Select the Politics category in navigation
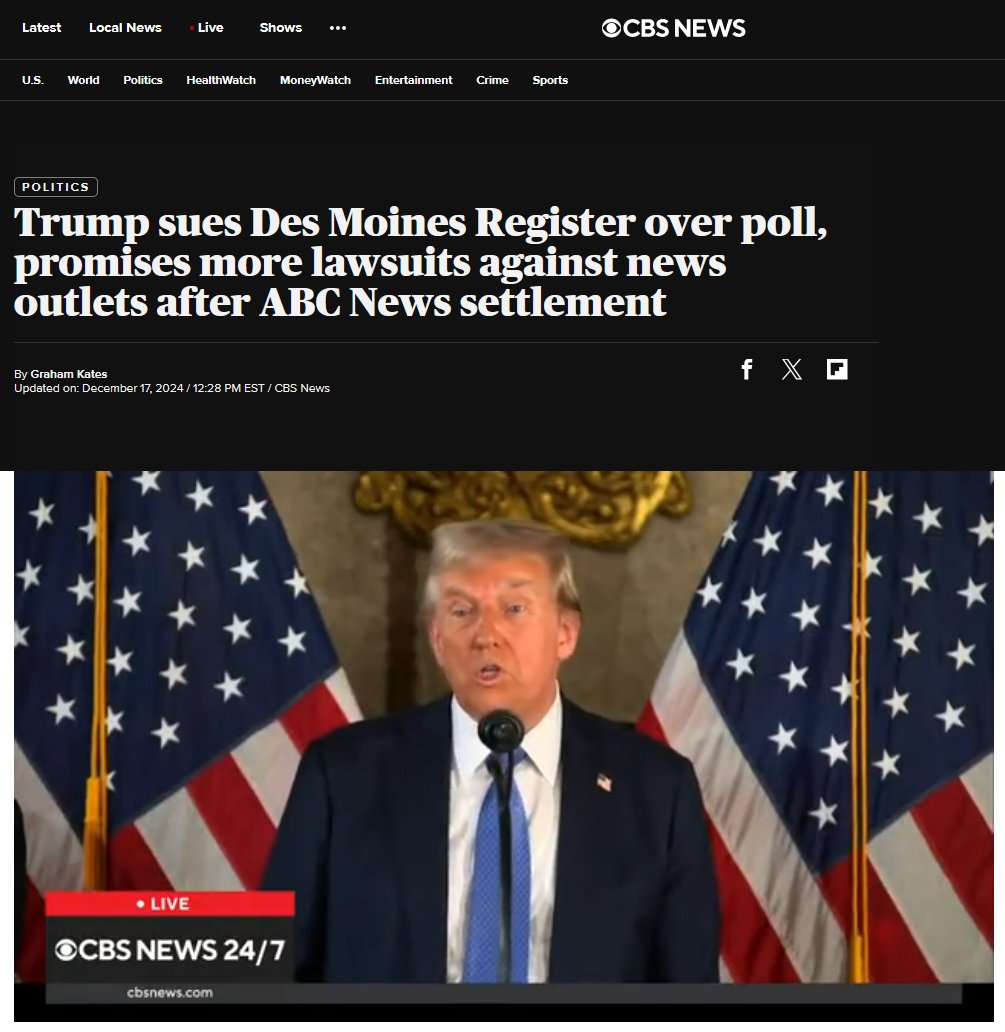The width and height of the screenshot is (1005, 1032). tap(143, 80)
